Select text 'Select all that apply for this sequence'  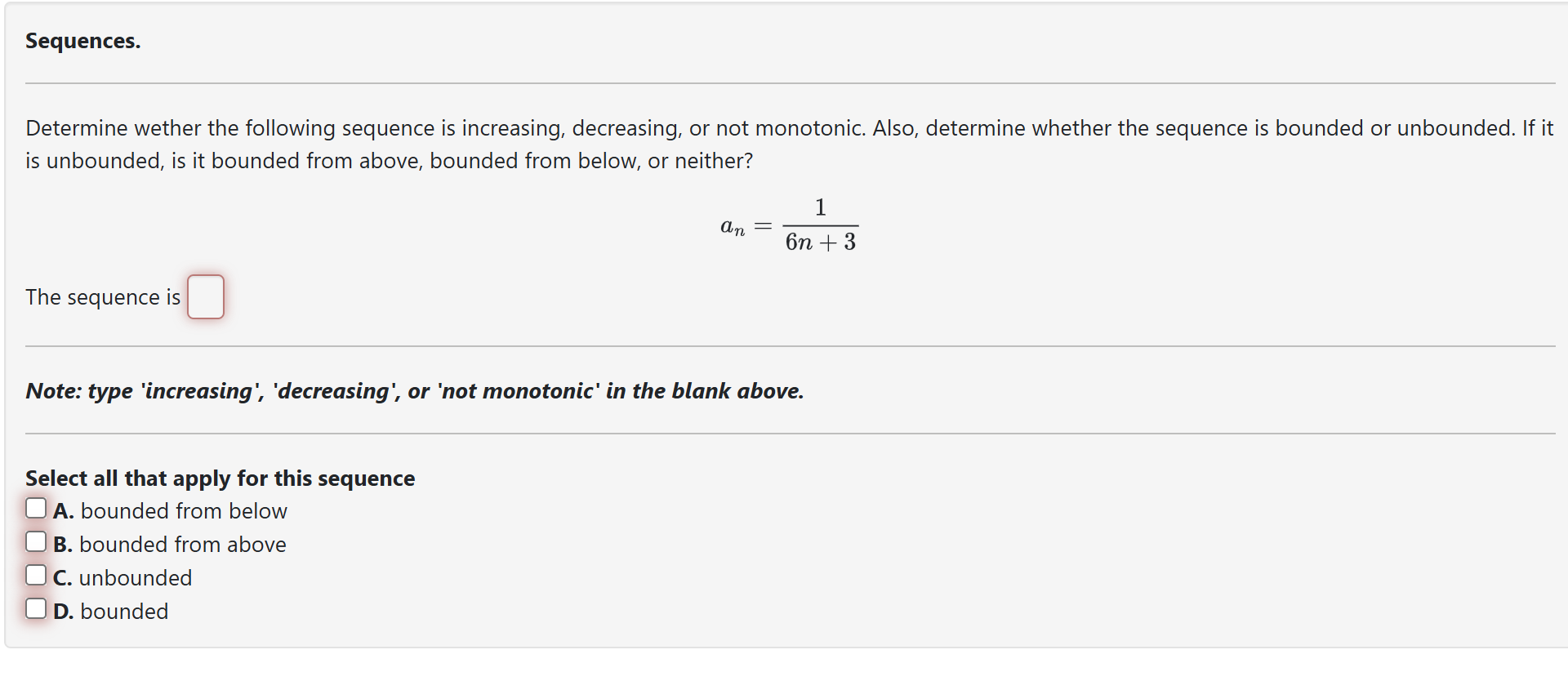click(220, 478)
